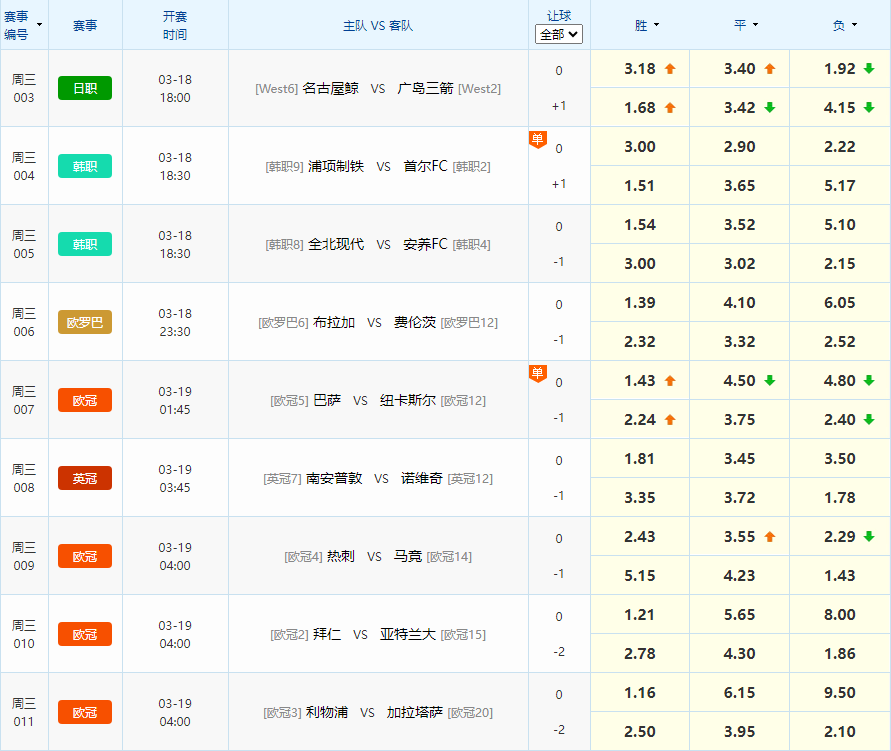
Task: Select lose odds 5.10 for match 005
Action: point(840,224)
